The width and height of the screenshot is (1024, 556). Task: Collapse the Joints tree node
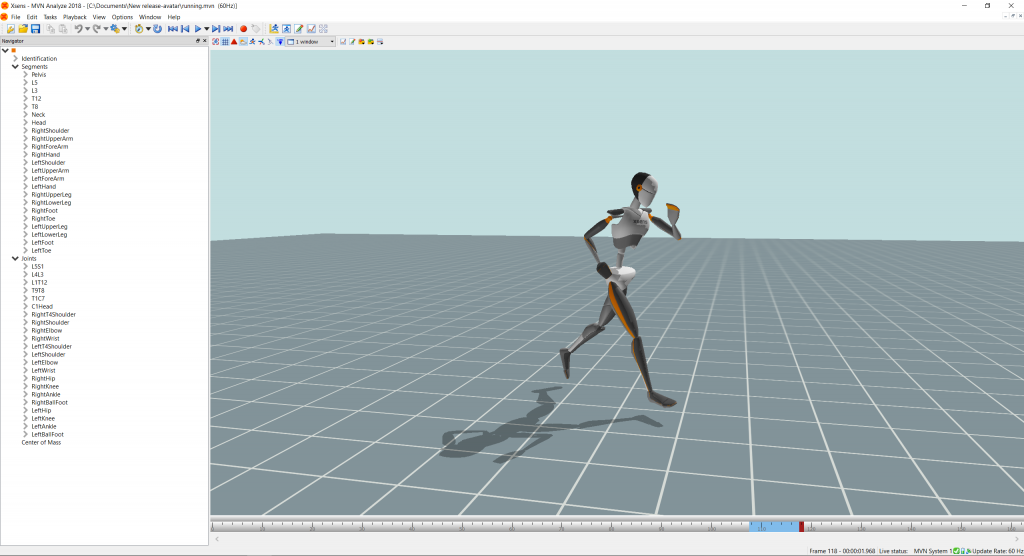15,259
